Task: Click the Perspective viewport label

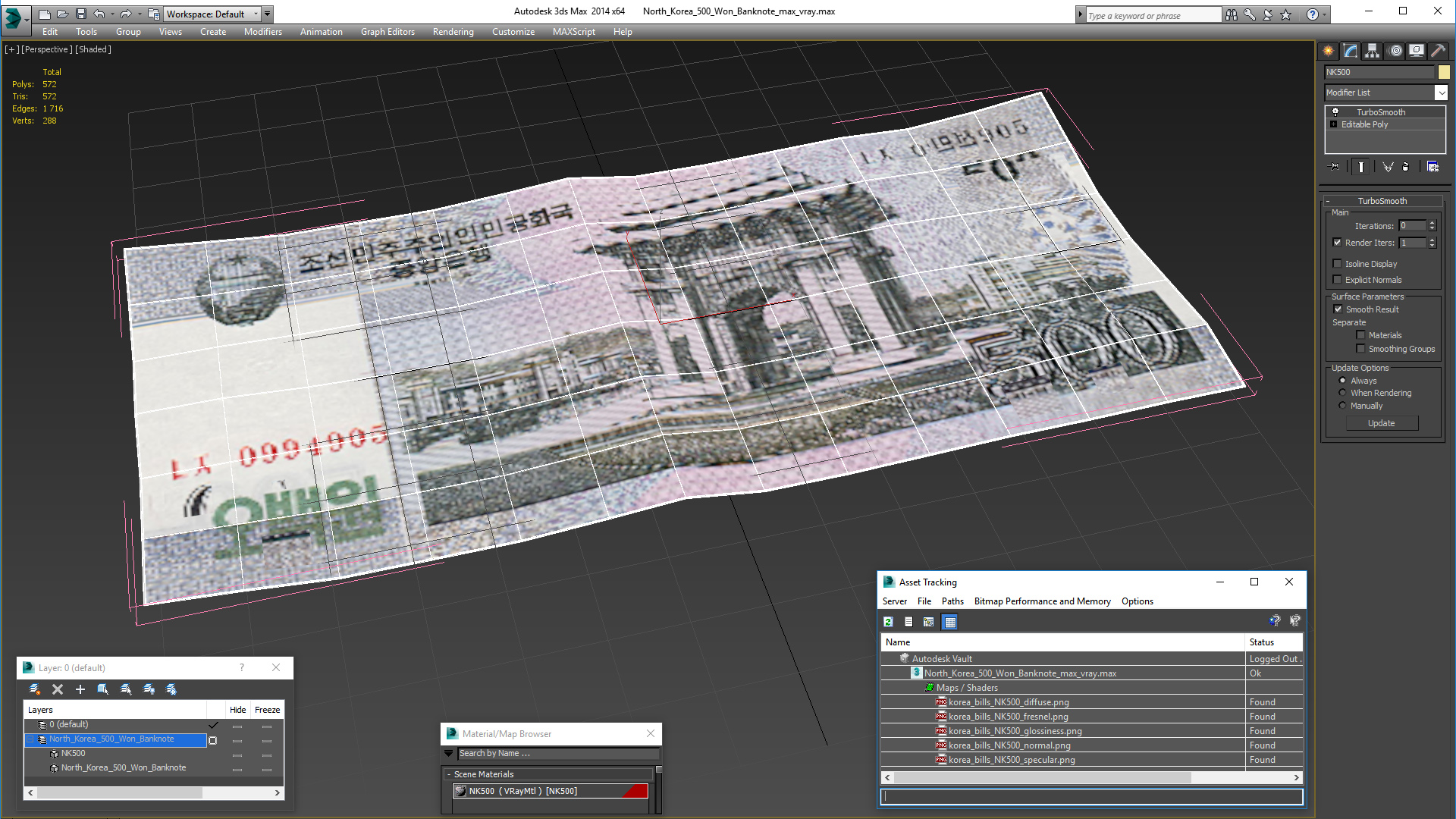Action: 47,49
